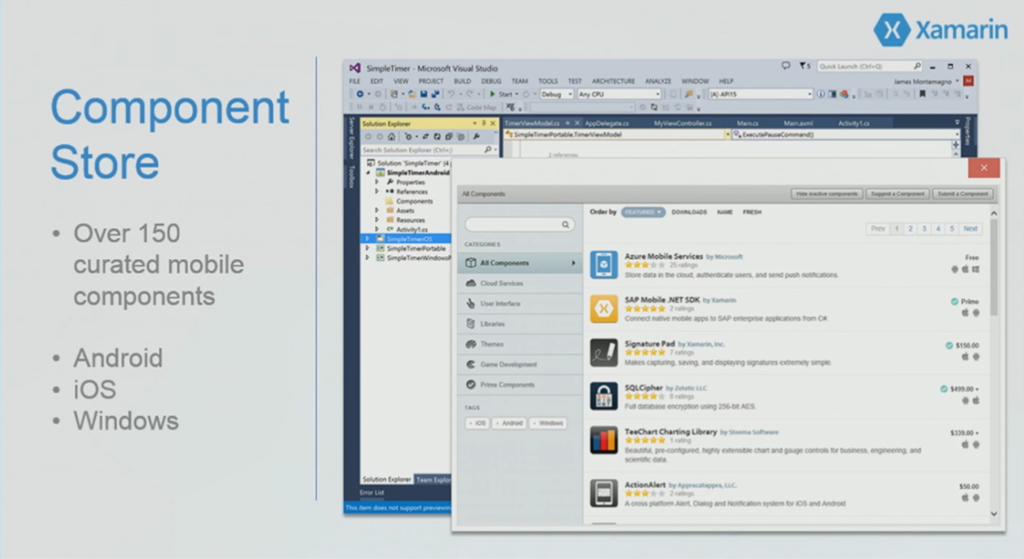Select the Signature Pad component icon
1024x559 pixels.
click(603, 353)
